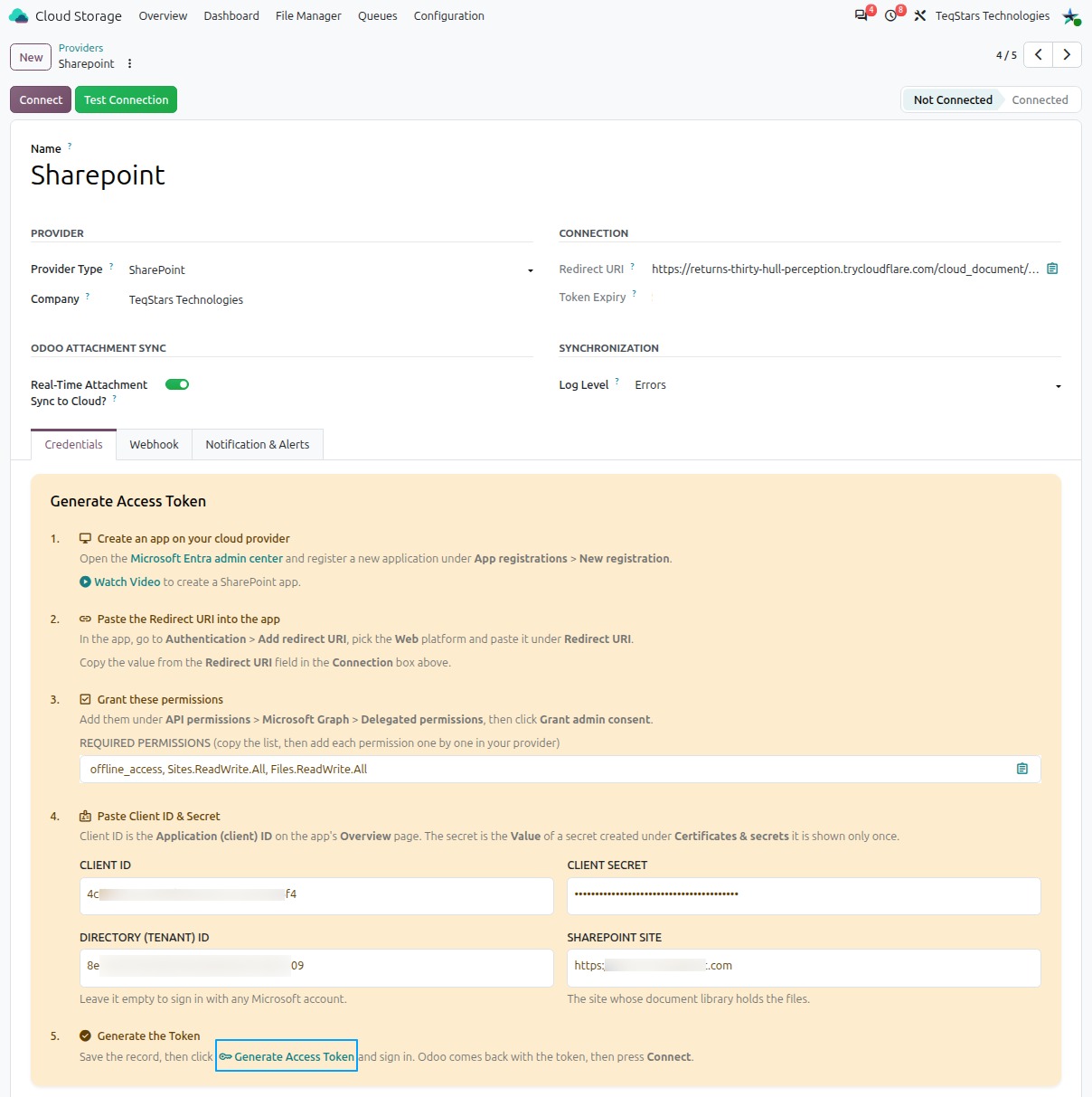Go to previous record arrow
The width and height of the screenshot is (1092, 1097).
1039,54
